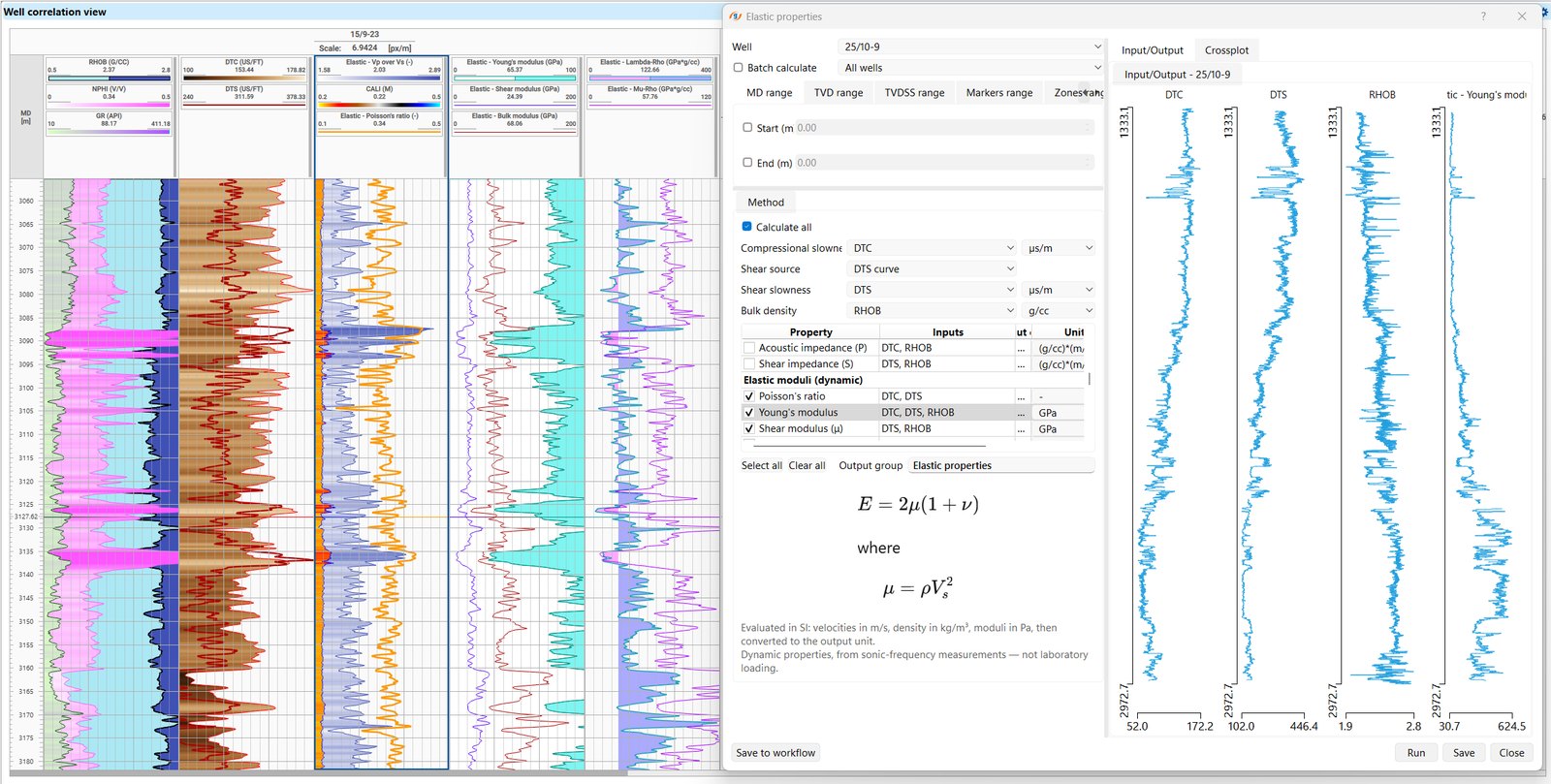This screenshot has width=1551, height=784.
Task: Click the Save button
Action: 1464,753
